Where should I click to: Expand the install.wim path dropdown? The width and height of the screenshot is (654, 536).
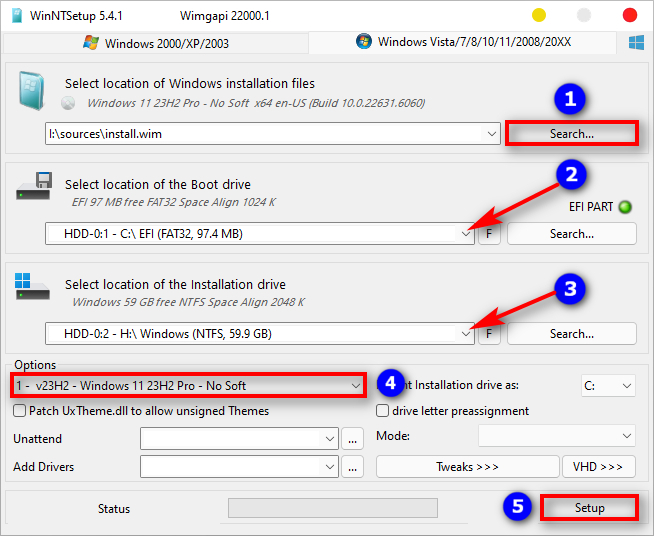click(x=490, y=133)
